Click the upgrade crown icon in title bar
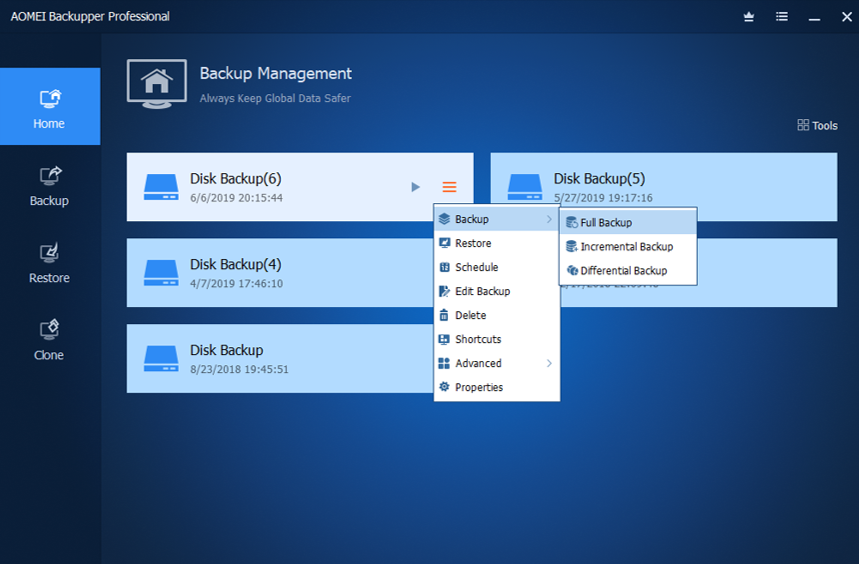Viewport: 859px width, 564px height. tap(749, 17)
